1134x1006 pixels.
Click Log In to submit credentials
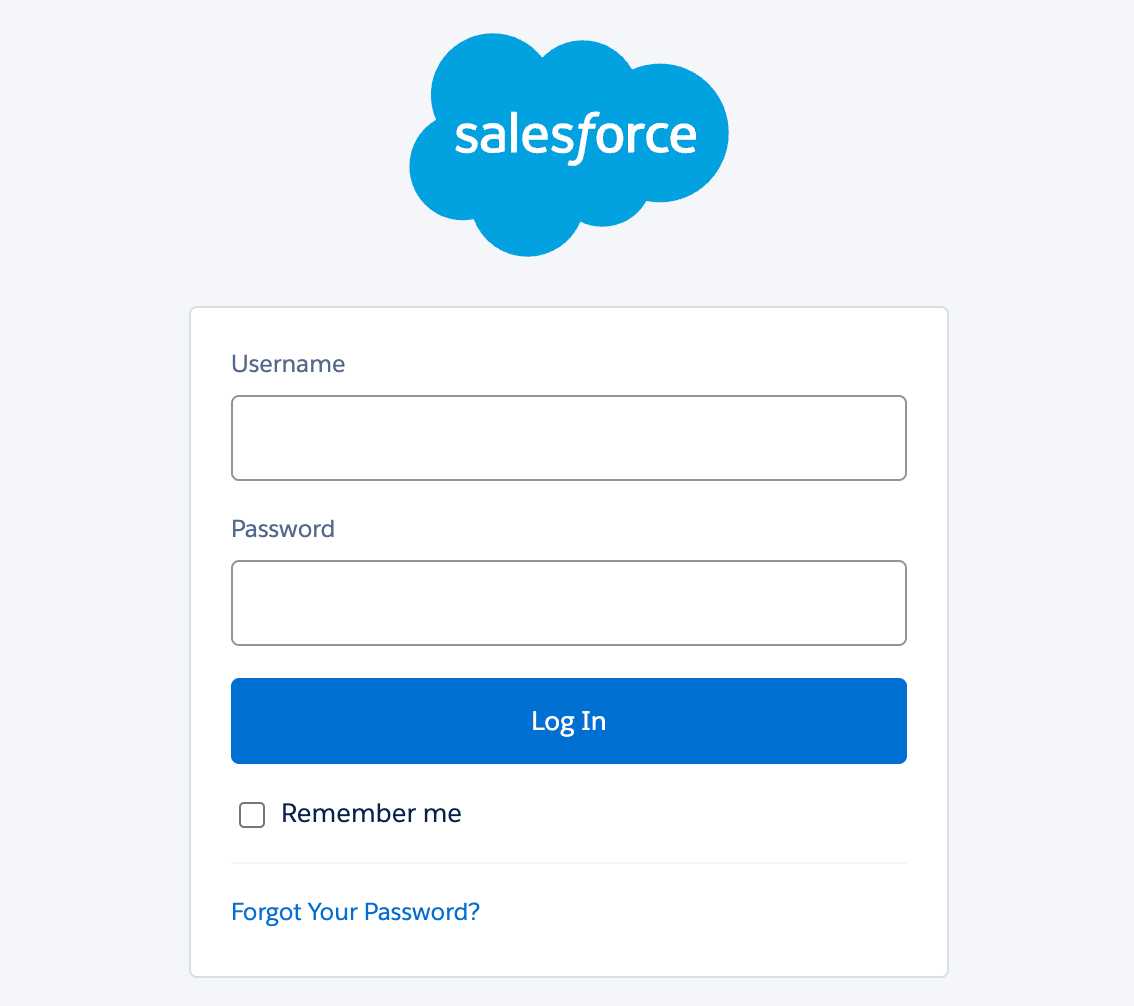click(x=568, y=720)
